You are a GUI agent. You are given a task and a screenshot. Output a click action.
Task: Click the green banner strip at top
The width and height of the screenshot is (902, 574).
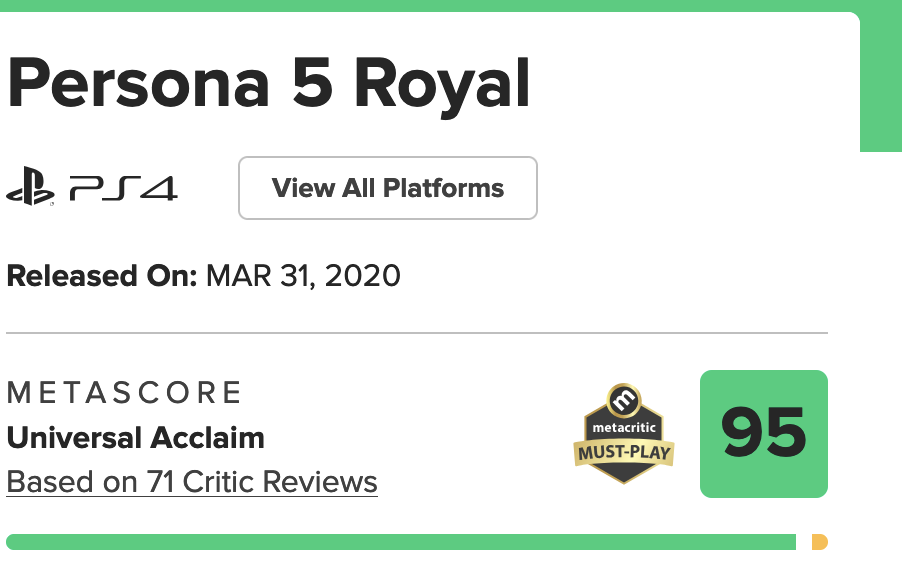click(451, 6)
